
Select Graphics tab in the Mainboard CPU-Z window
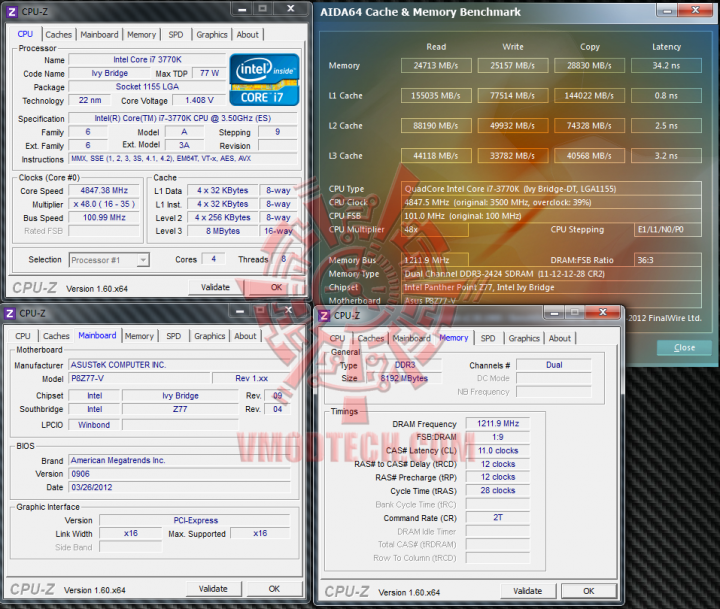click(209, 336)
